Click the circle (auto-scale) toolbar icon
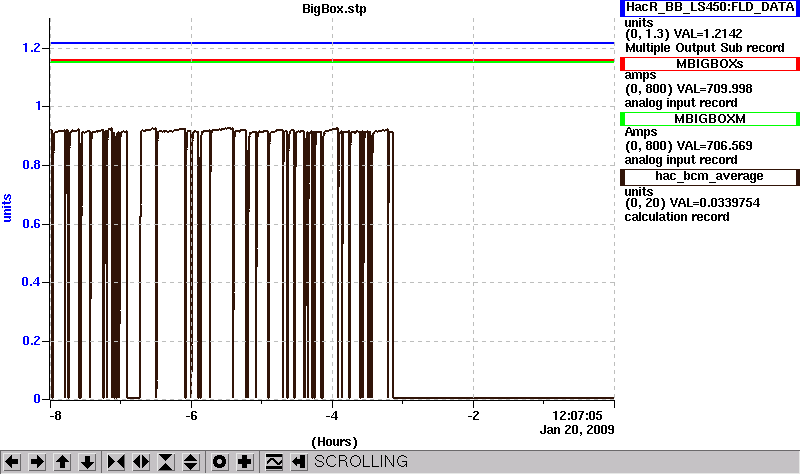 click(x=219, y=462)
